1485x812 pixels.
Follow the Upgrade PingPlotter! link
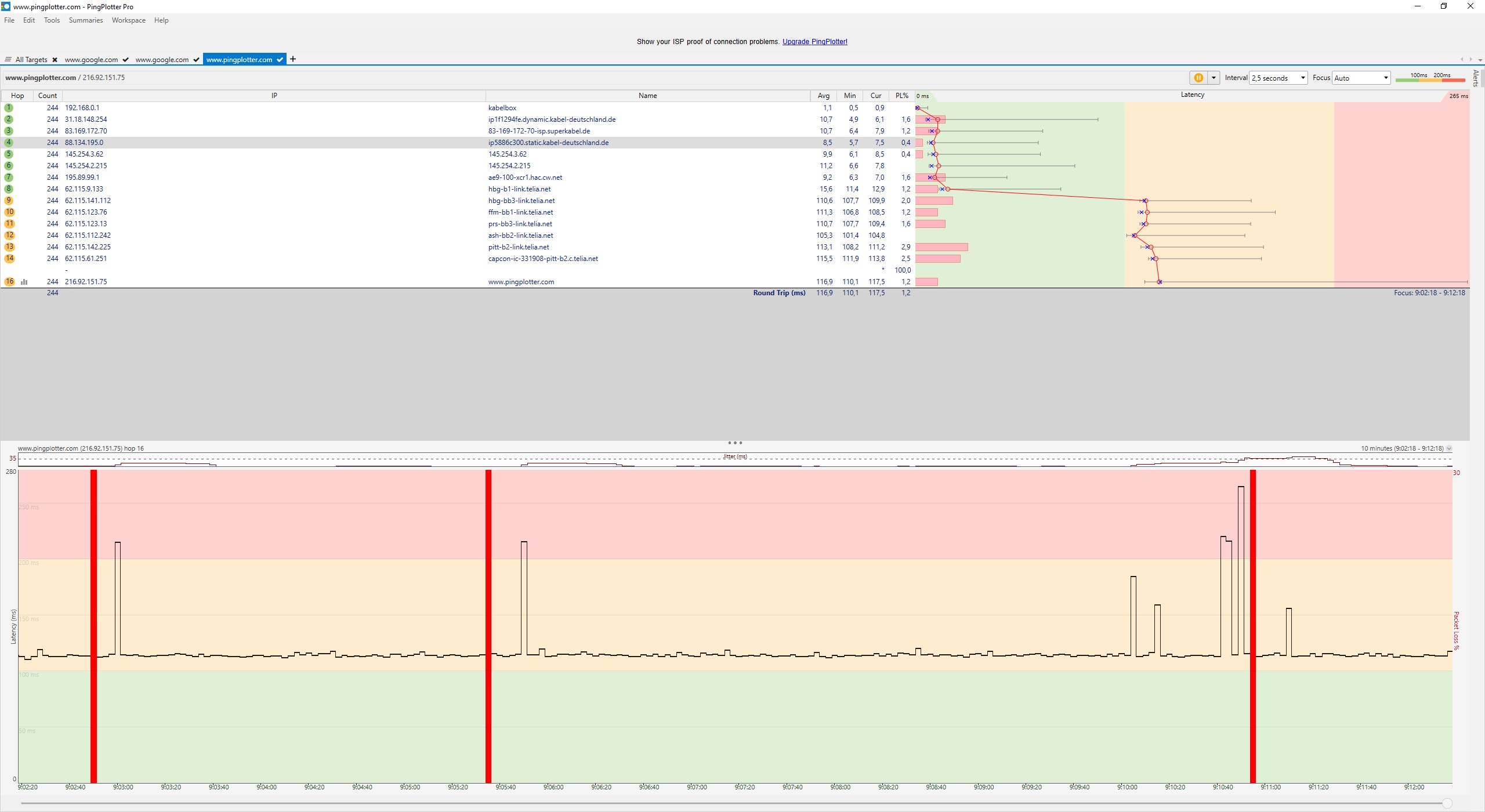coord(814,42)
